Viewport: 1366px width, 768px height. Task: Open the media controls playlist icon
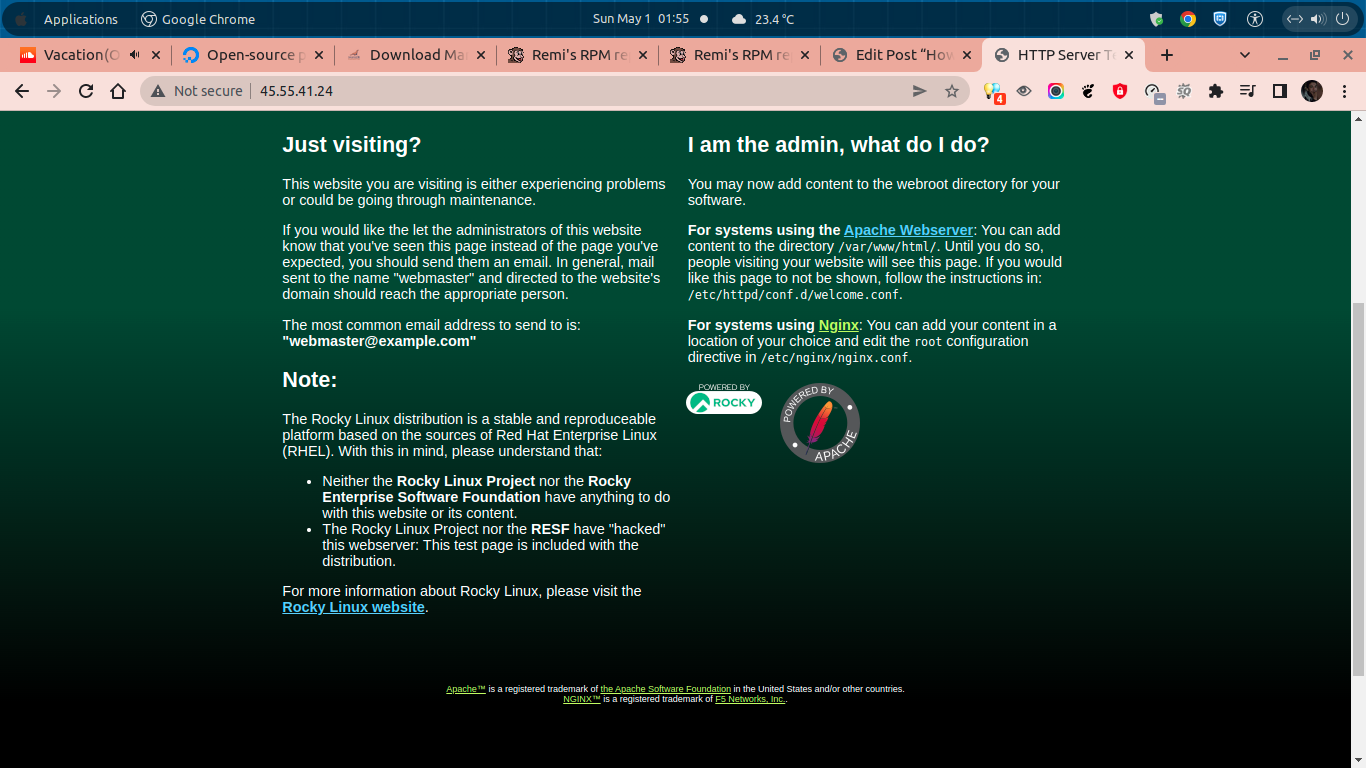click(1247, 91)
